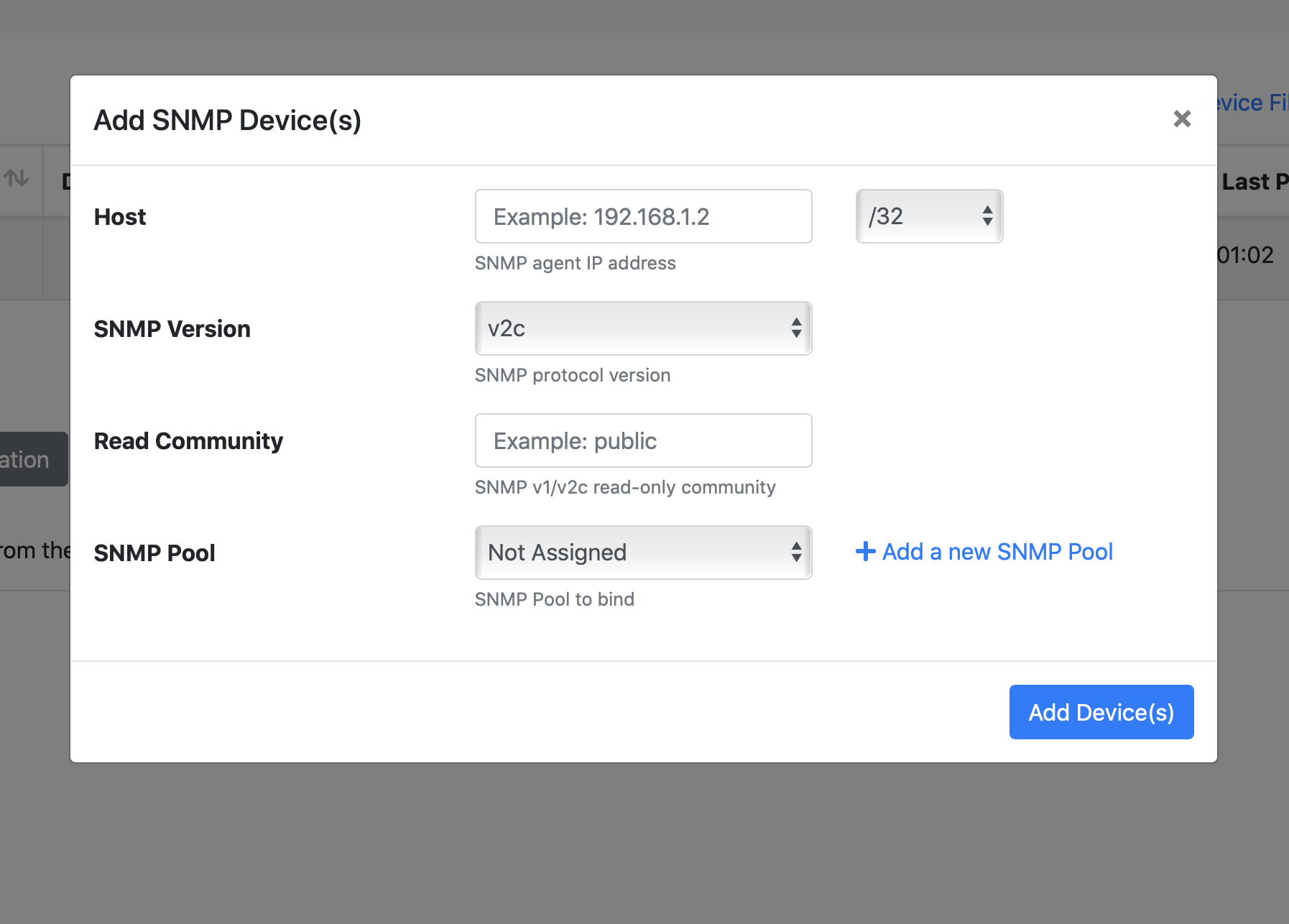The height and width of the screenshot is (924, 1289).
Task: Click the 'SNMP Pool to bind' help text
Action: coord(555,599)
